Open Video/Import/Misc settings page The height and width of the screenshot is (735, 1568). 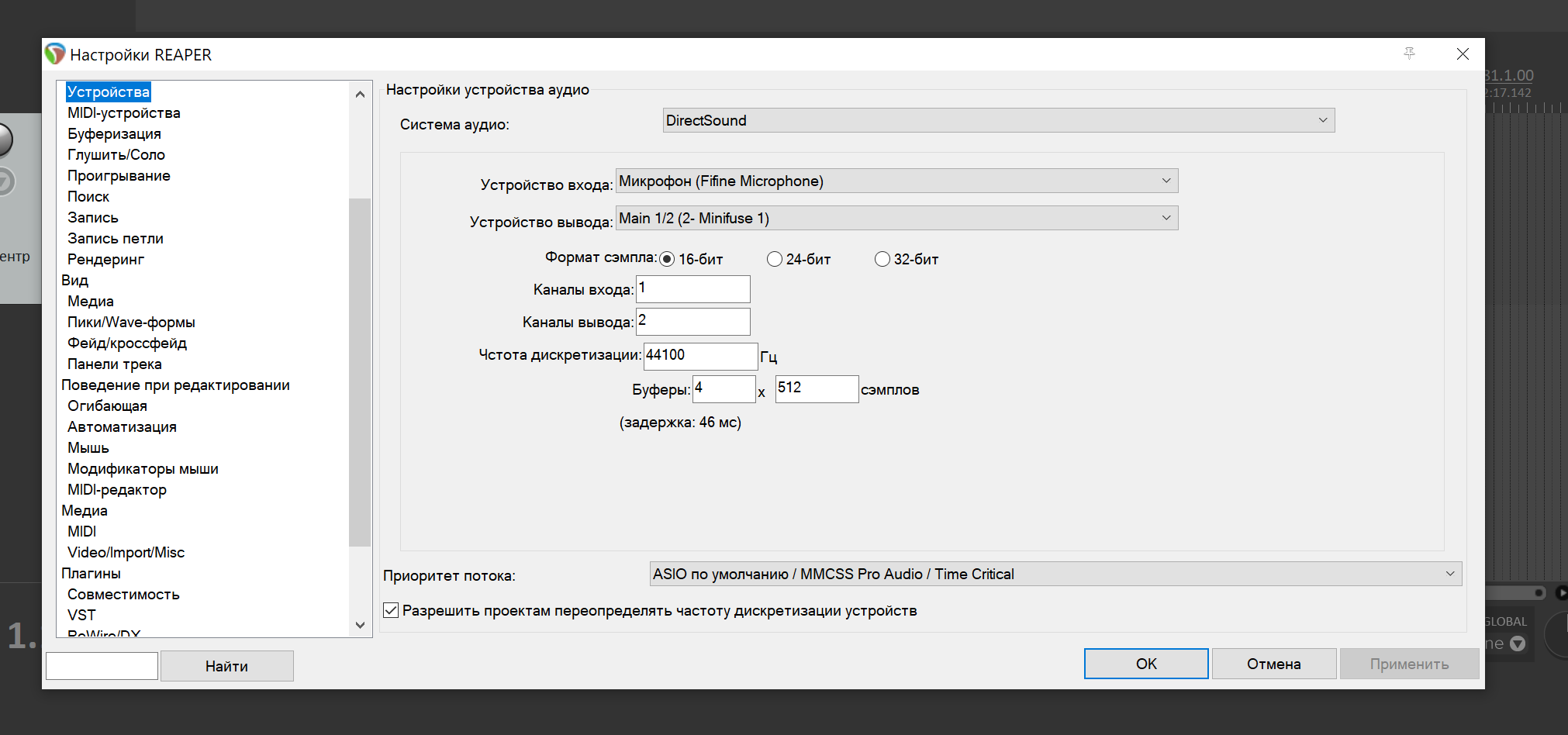(x=126, y=553)
